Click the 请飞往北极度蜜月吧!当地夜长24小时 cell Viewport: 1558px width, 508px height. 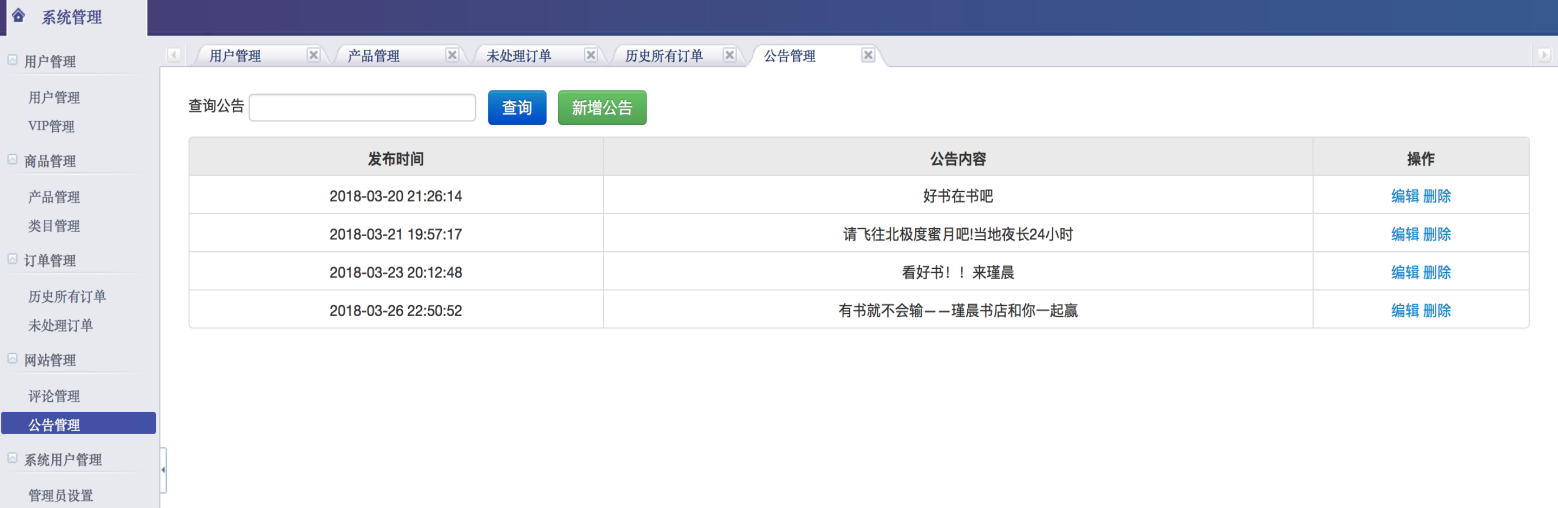click(958, 234)
